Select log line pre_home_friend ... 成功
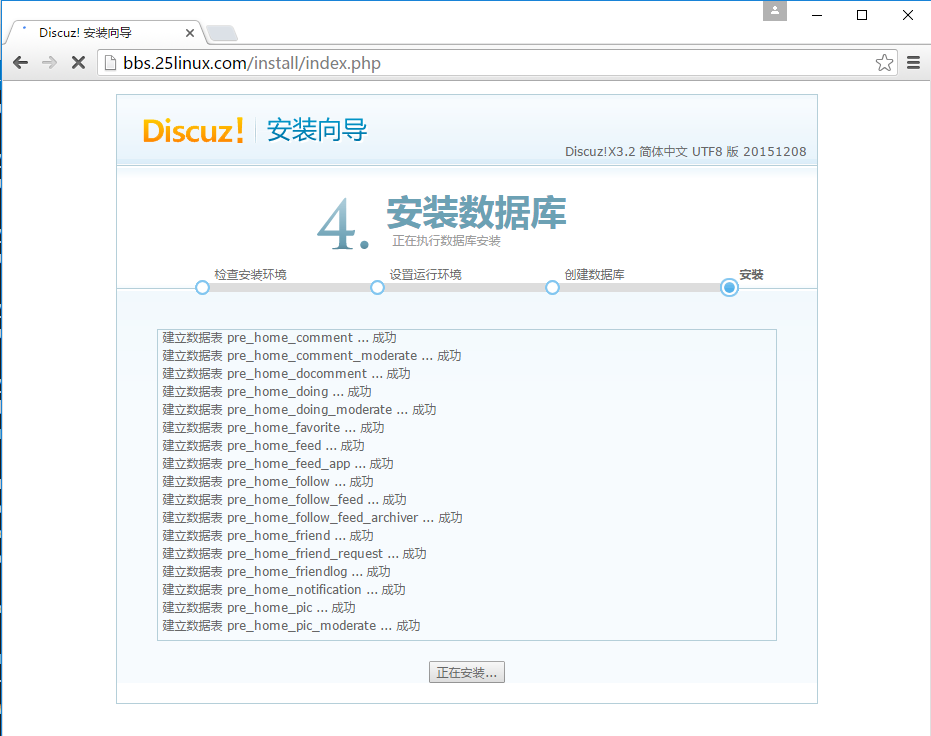931x736 pixels. point(268,535)
